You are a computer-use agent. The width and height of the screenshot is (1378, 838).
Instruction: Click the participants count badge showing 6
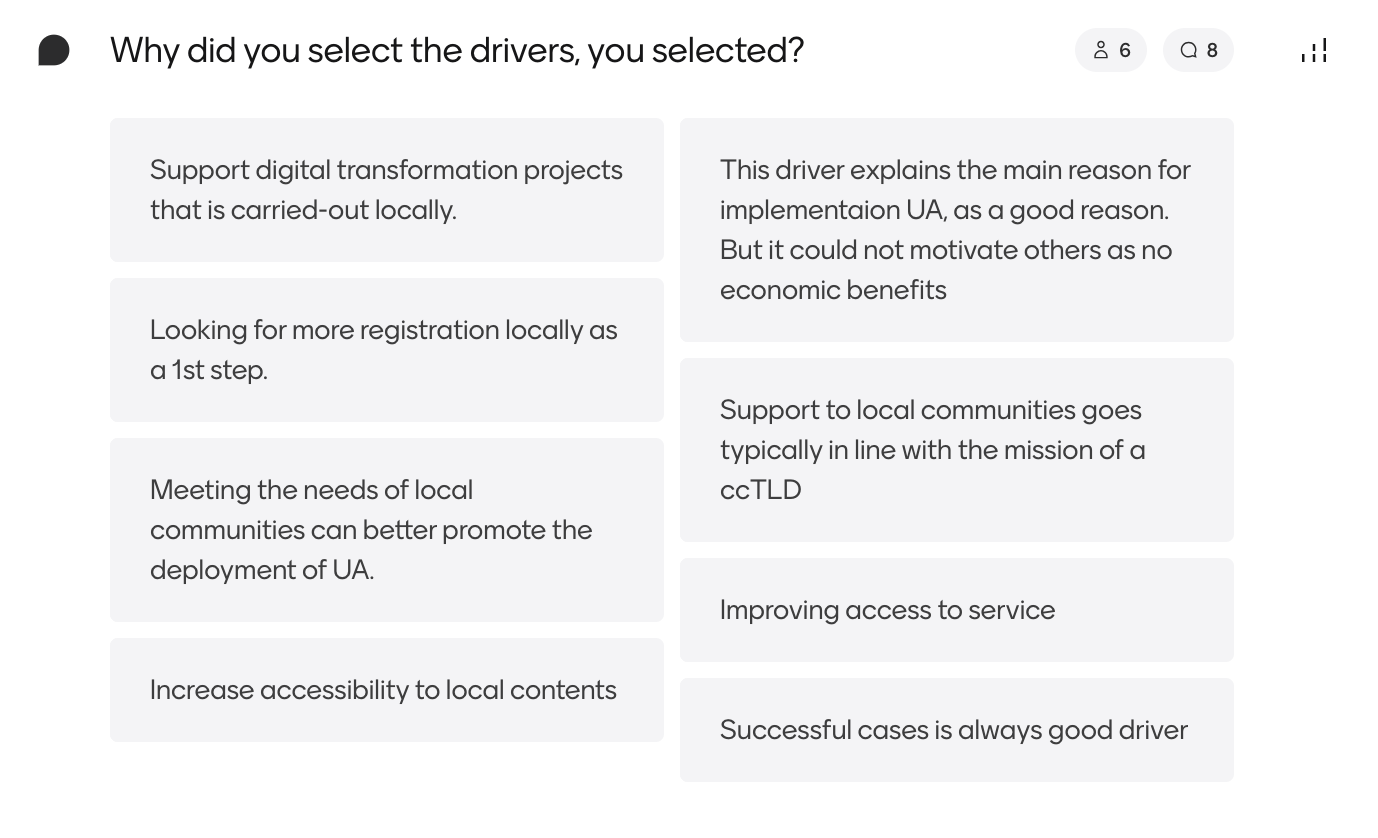click(x=1111, y=50)
